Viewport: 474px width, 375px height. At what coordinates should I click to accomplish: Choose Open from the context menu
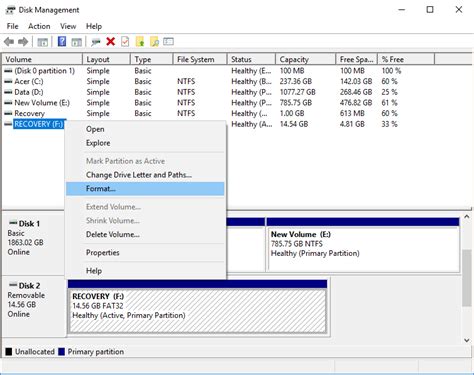tap(145, 129)
